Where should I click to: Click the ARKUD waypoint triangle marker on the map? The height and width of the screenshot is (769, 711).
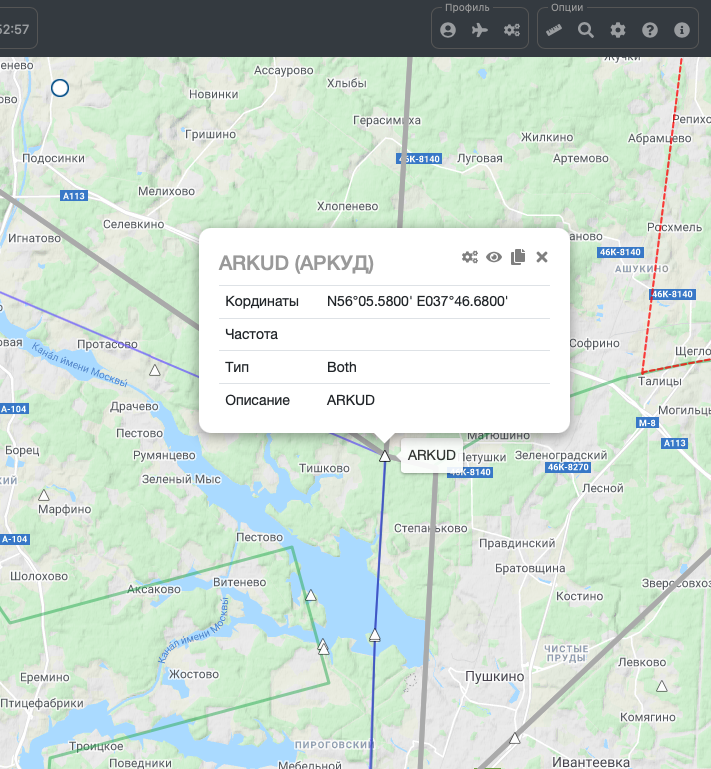pos(385,456)
